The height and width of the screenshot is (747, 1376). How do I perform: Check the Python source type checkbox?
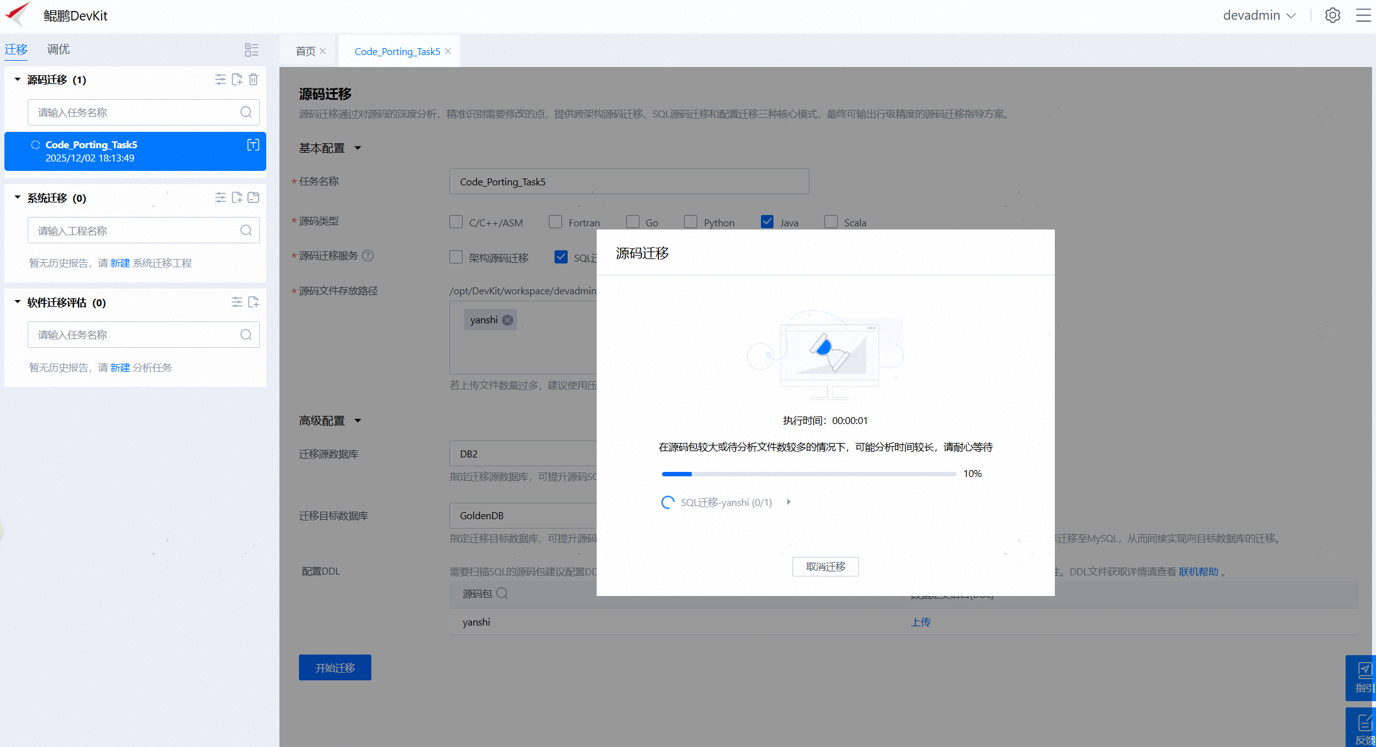click(690, 222)
